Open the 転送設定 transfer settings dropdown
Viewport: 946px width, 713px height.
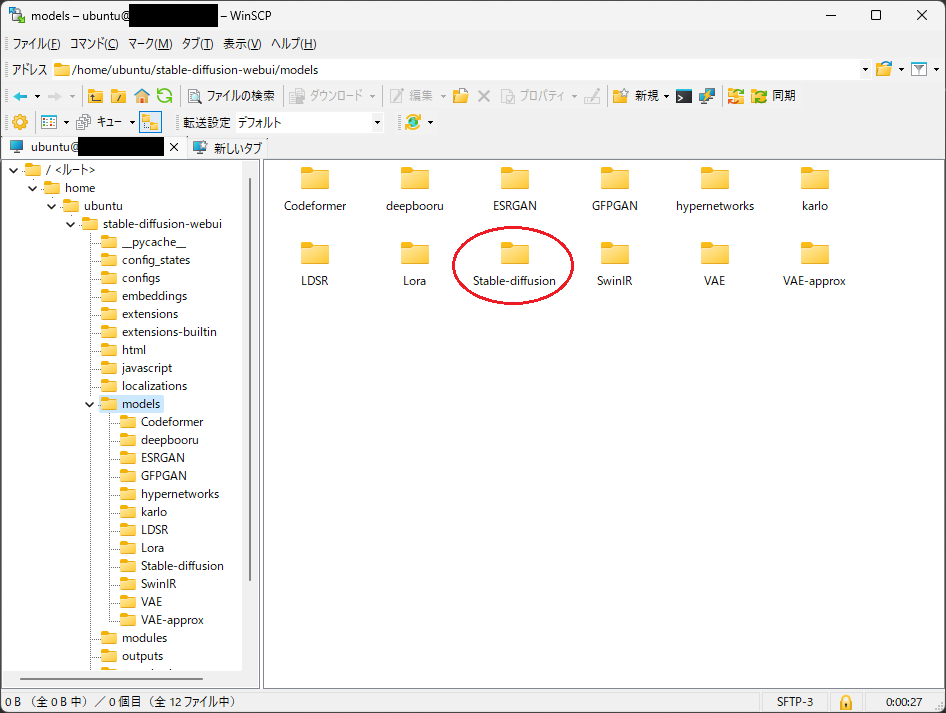[x=308, y=122]
